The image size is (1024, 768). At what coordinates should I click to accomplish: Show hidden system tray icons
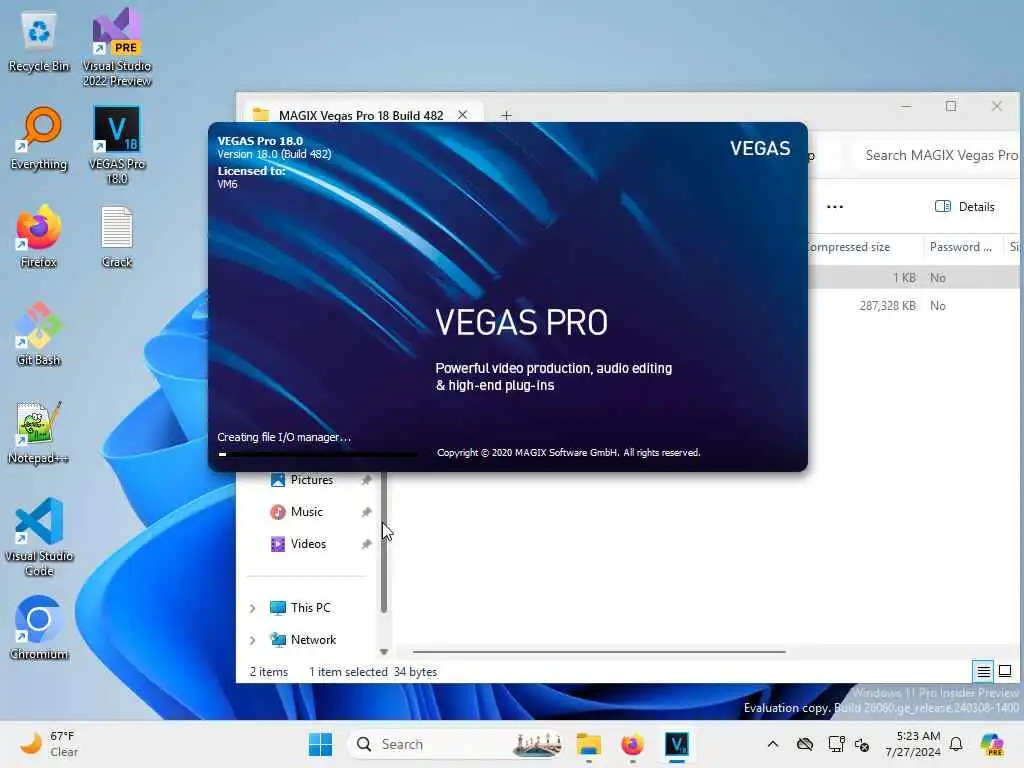click(773, 744)
